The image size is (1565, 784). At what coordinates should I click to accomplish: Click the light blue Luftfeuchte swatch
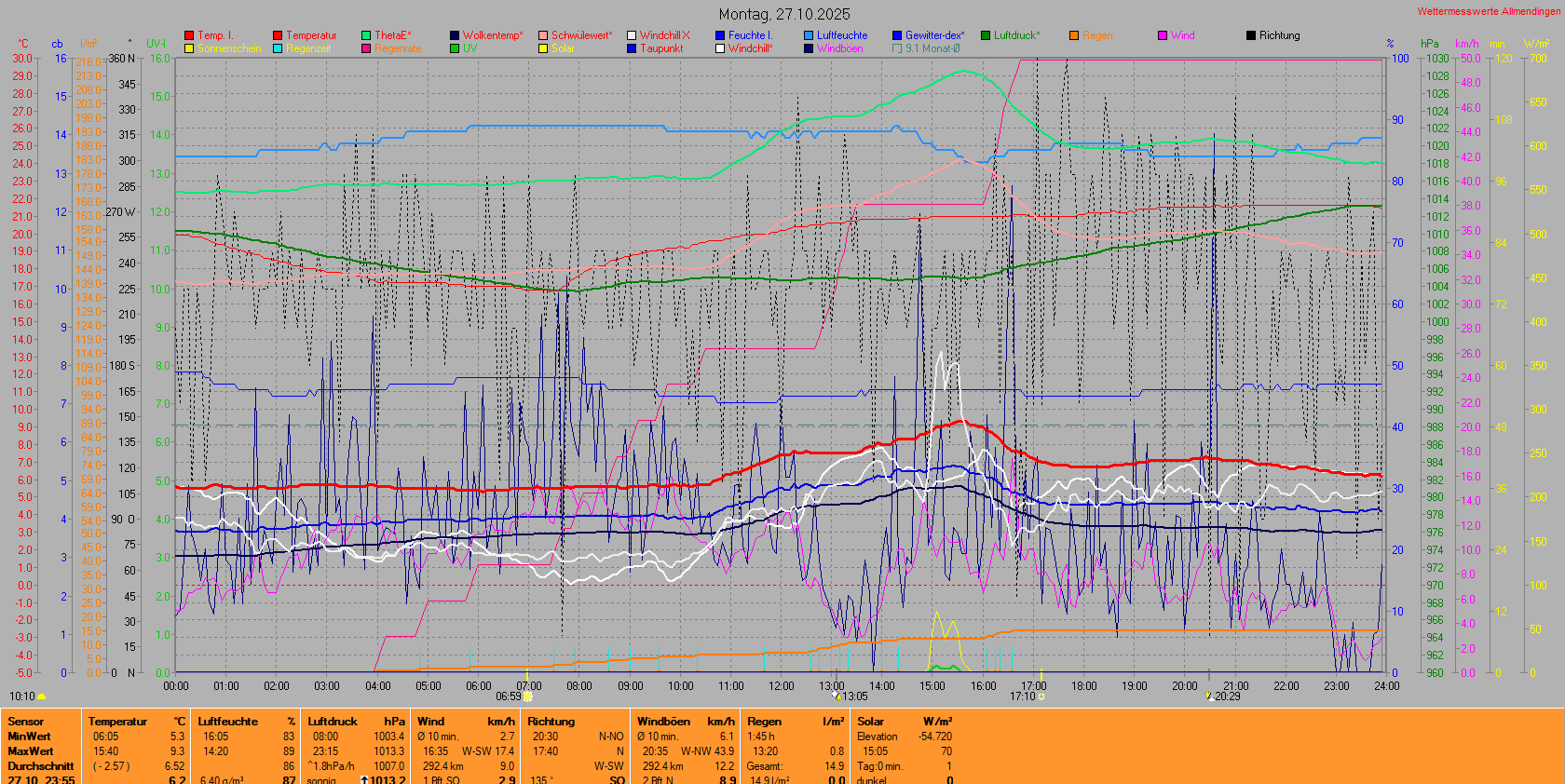coord(809,35)
